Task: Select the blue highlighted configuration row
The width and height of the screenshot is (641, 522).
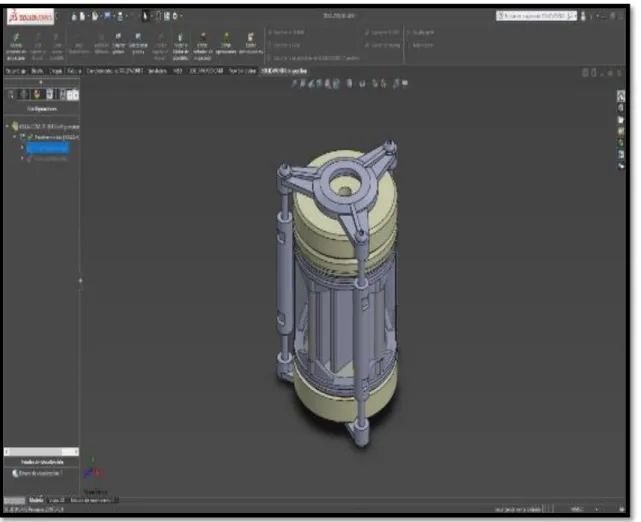Action: (x=48, y=148)
